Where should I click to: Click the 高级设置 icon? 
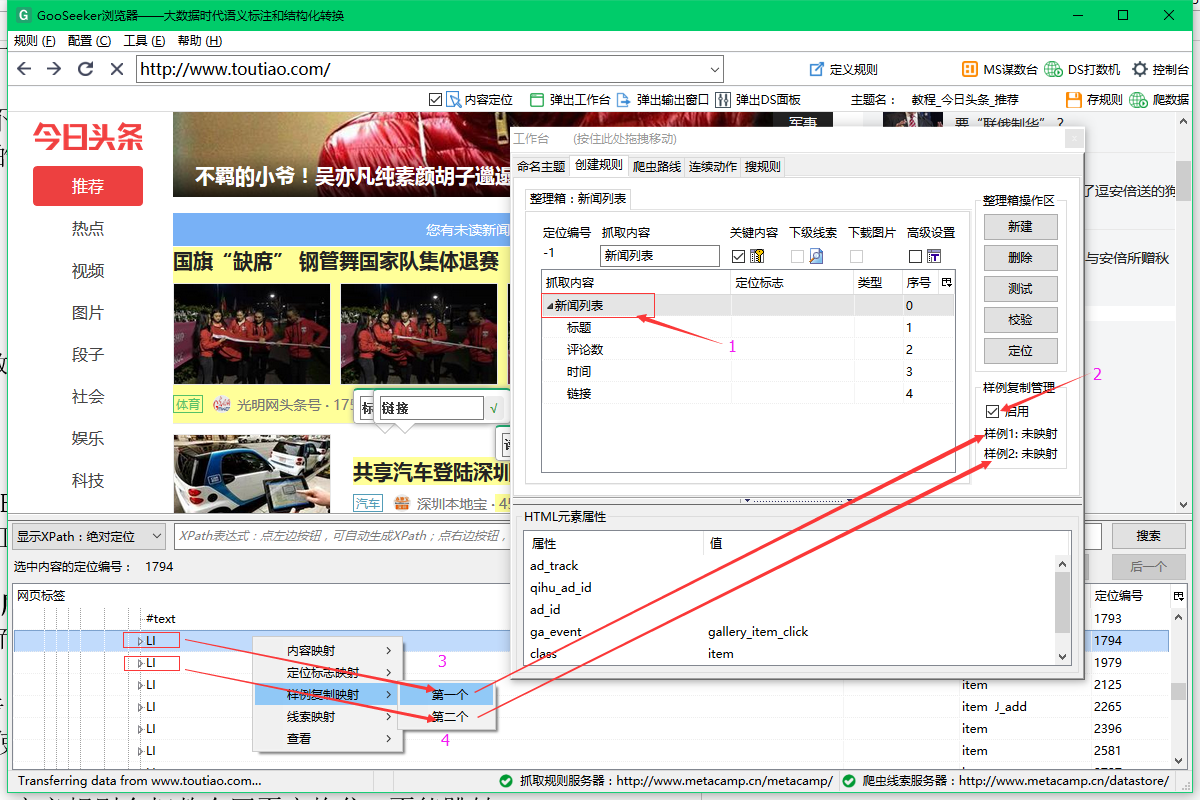point(934,256)
